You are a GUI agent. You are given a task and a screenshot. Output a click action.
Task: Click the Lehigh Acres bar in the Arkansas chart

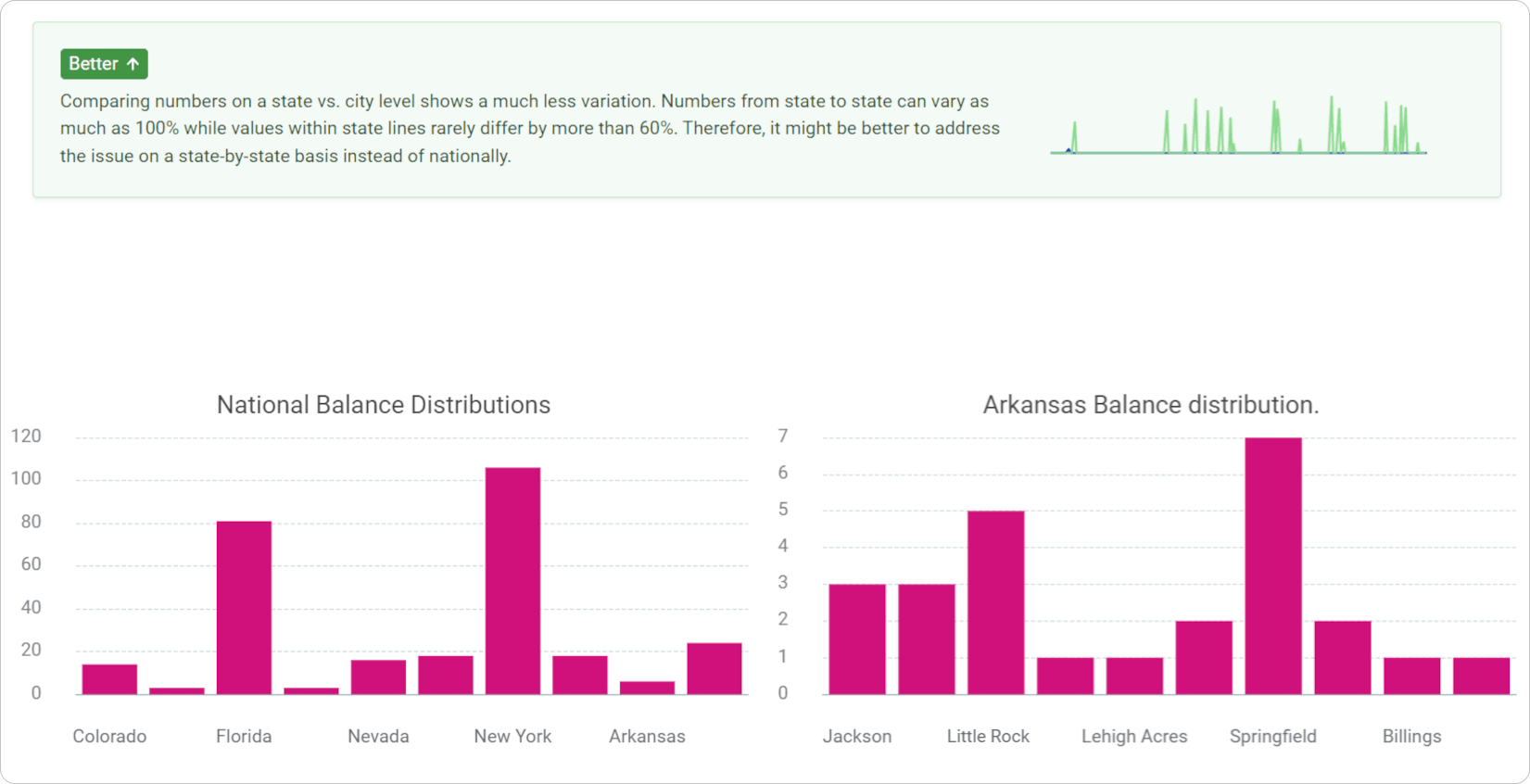1134,676
